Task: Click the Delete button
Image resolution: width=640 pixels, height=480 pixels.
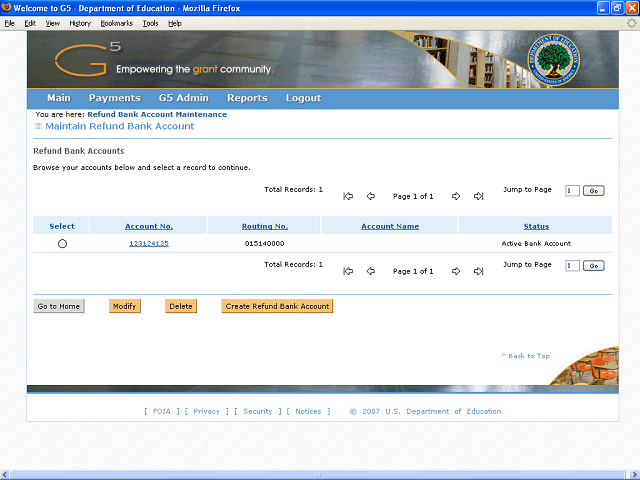Action: coord(181,306)
